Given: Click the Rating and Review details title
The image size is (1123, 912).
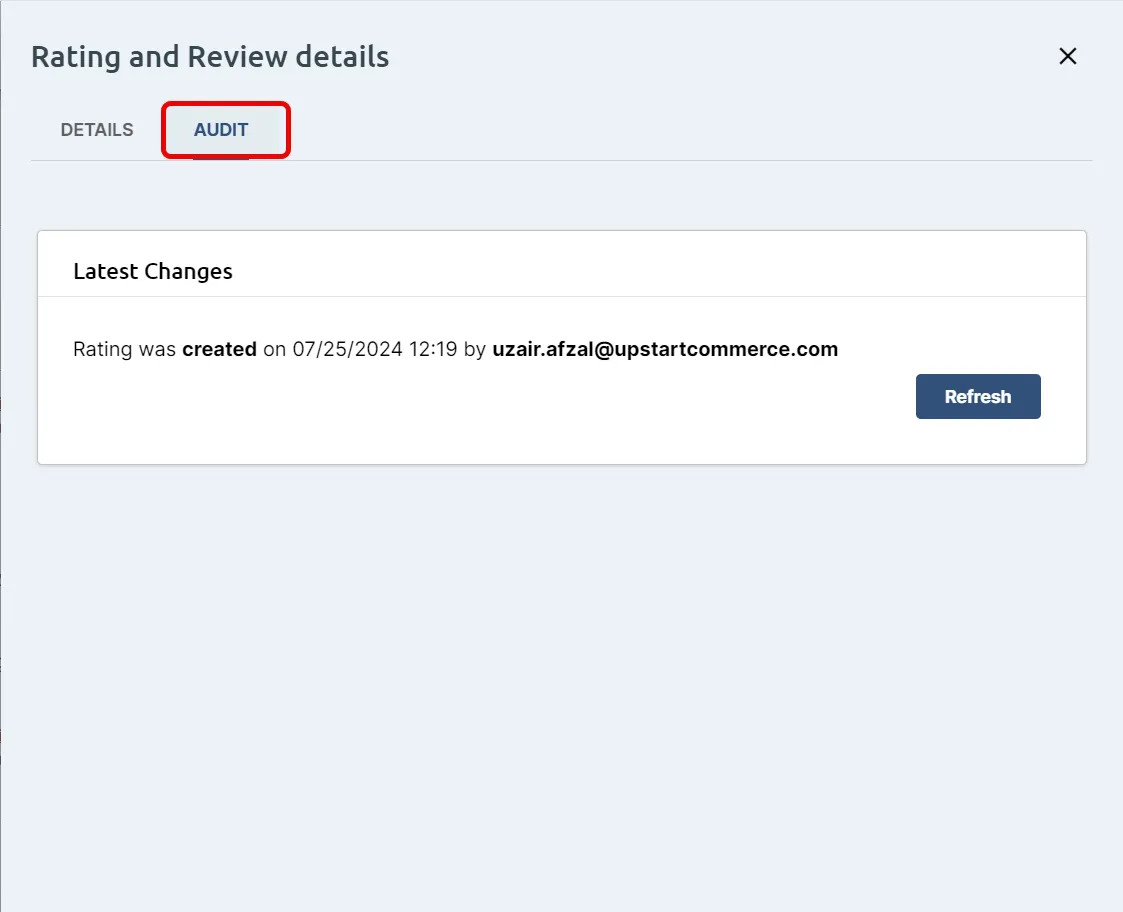Looking at the screenshot, I should pyautogui.click(x=210, y=57).
